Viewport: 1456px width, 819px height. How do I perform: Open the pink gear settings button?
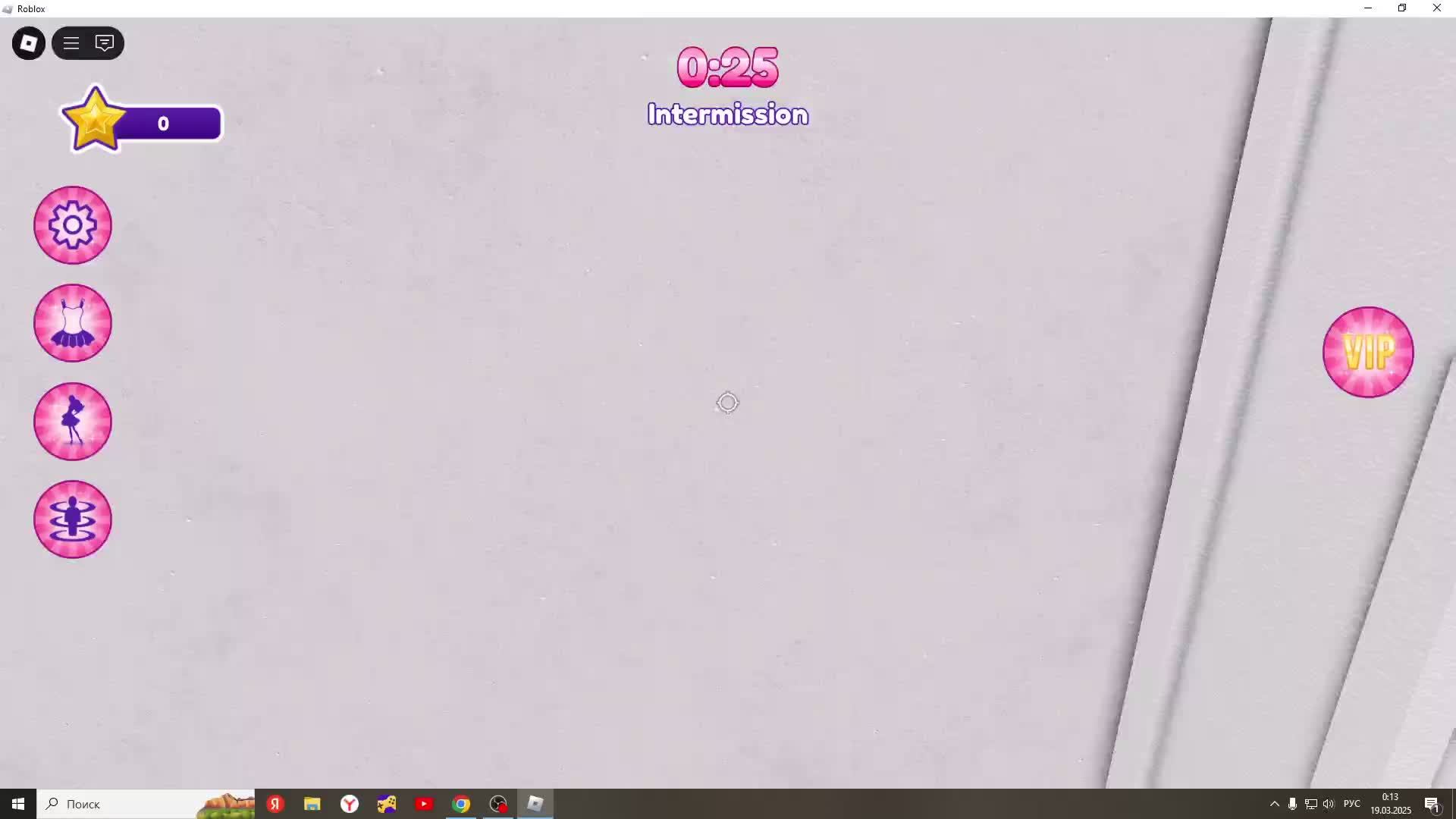pyautogui.click(x=73, y=225)
